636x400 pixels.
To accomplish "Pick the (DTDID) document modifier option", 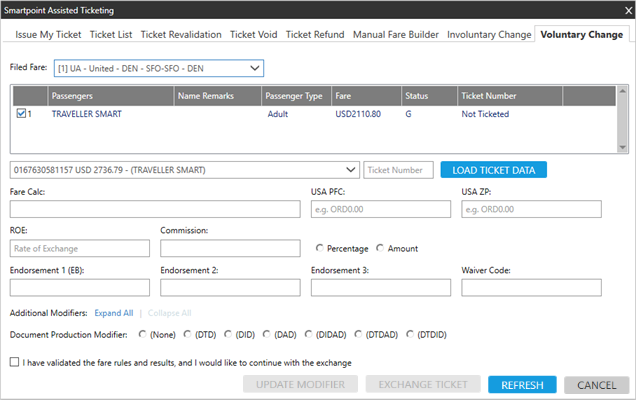I will coord(410,335).
